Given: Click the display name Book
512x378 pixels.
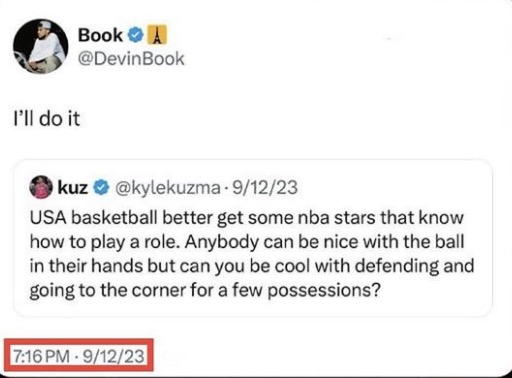Looking at the screenshot, I should tap(100, 35).
